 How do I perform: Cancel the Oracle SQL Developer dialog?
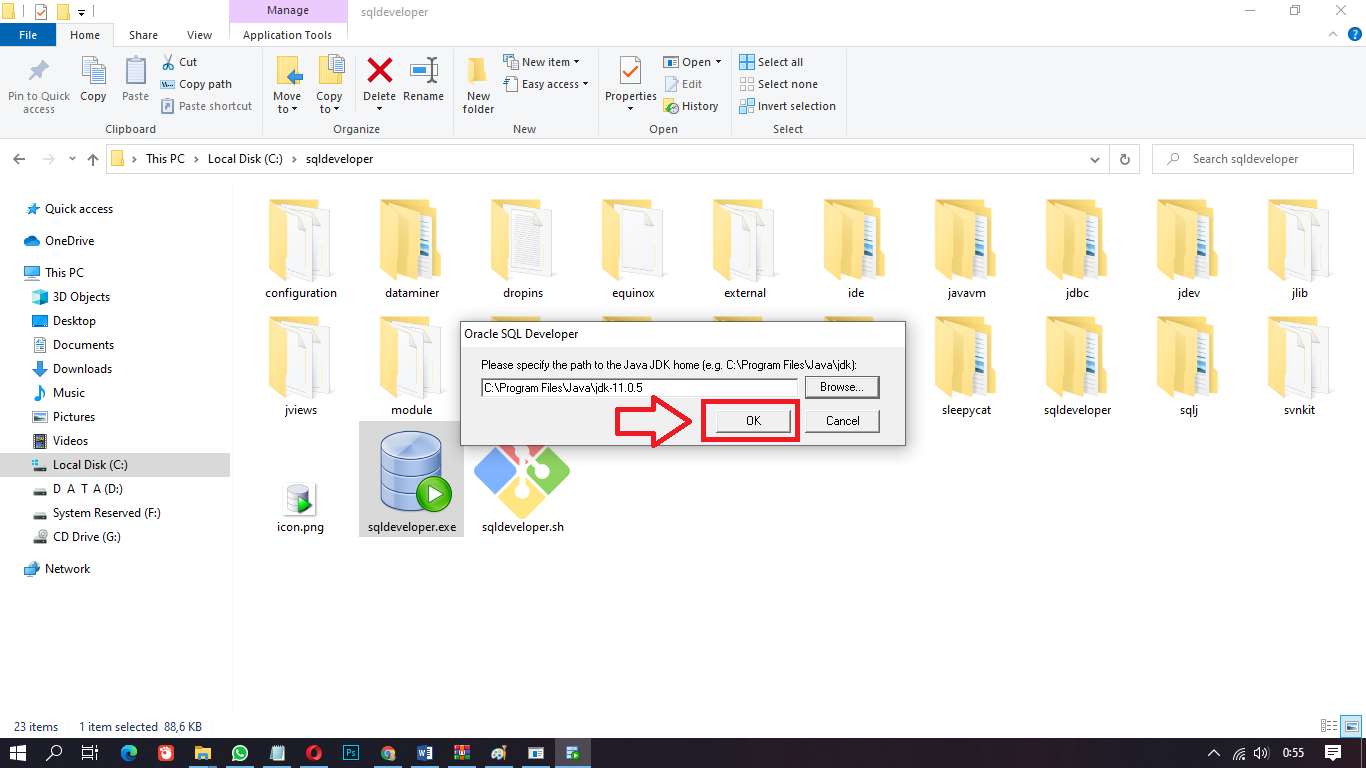coord(842,421)
